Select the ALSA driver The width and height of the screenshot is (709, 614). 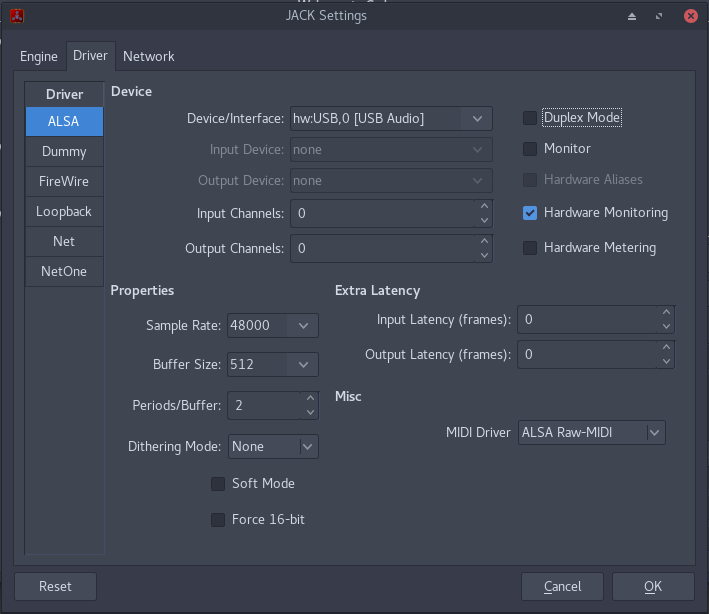tap(64, 121)
